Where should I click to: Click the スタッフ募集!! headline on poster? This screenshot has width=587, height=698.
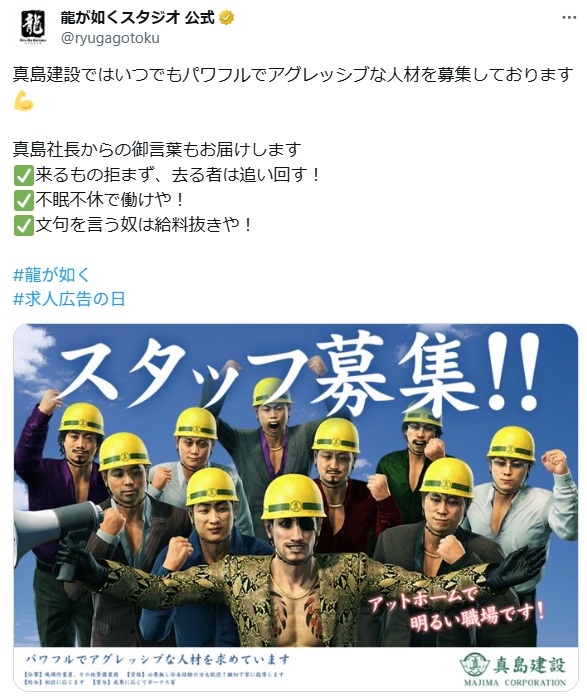(299, 372)
